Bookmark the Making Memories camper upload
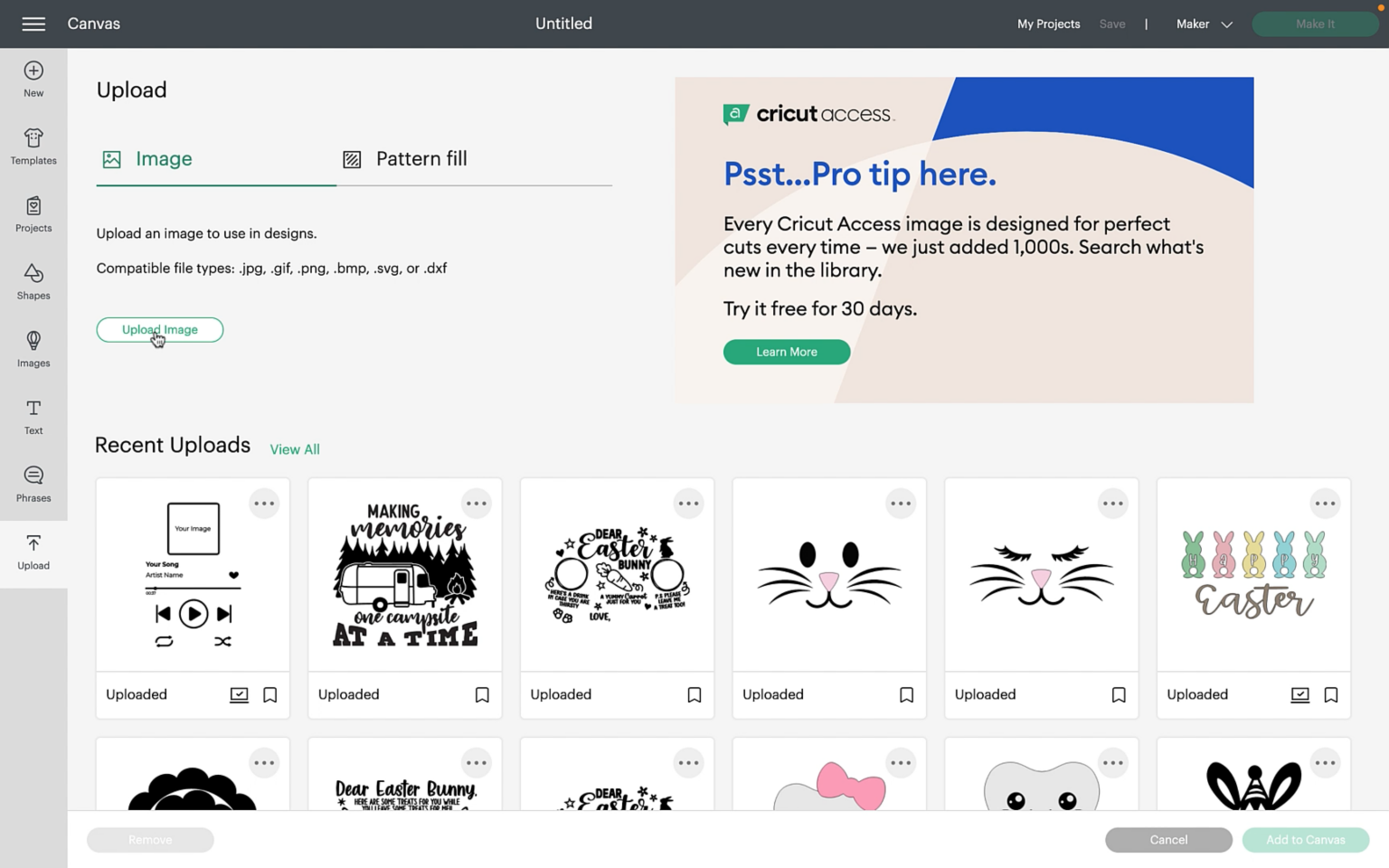Image resolution: width=1389 pixels, height=868 pixels. [x=482, y=694]
